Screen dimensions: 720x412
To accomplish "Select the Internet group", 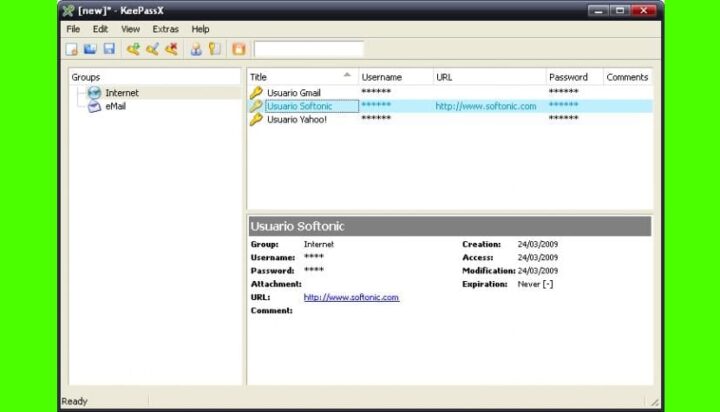I will click(x=122, y=93).
